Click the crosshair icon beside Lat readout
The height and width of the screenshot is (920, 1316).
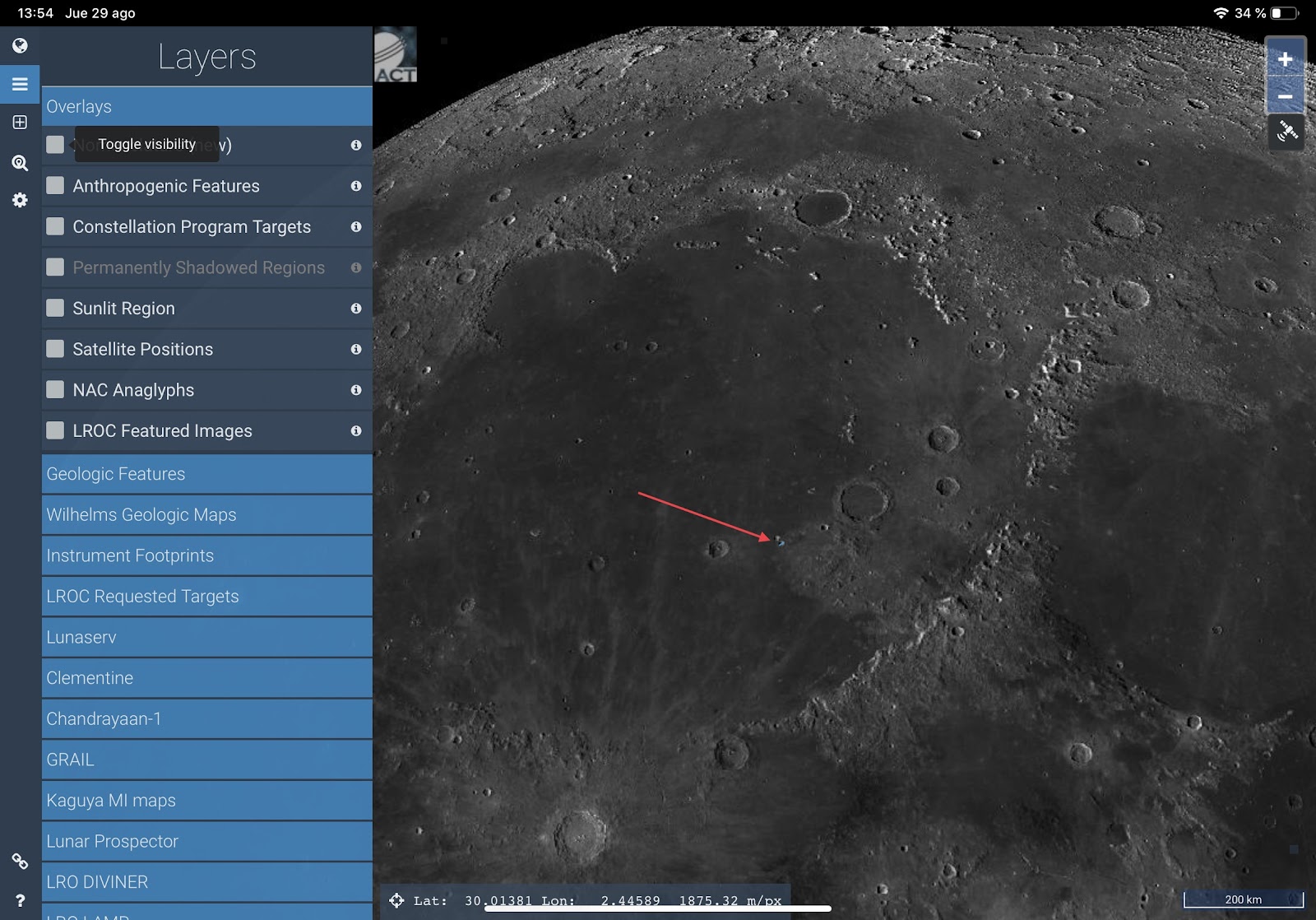tap(396, 900)
